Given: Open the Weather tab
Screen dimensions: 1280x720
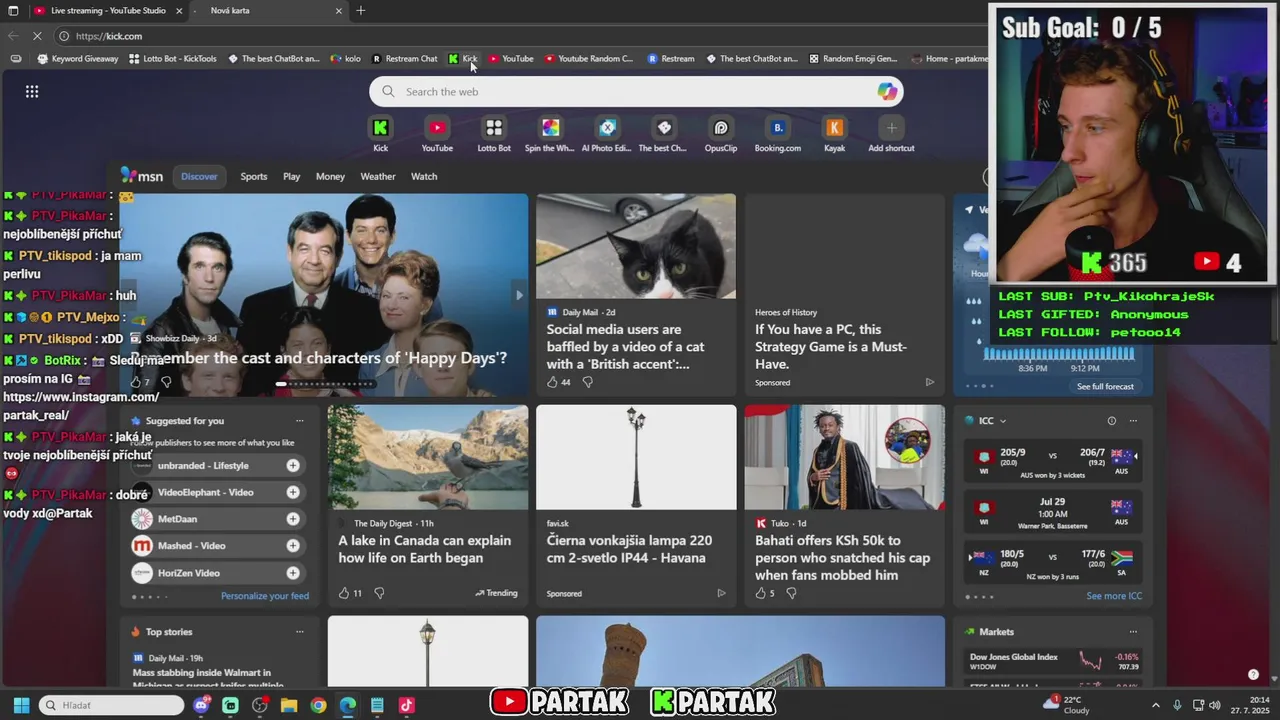Looking at the screenshot, I should [378, 176].
